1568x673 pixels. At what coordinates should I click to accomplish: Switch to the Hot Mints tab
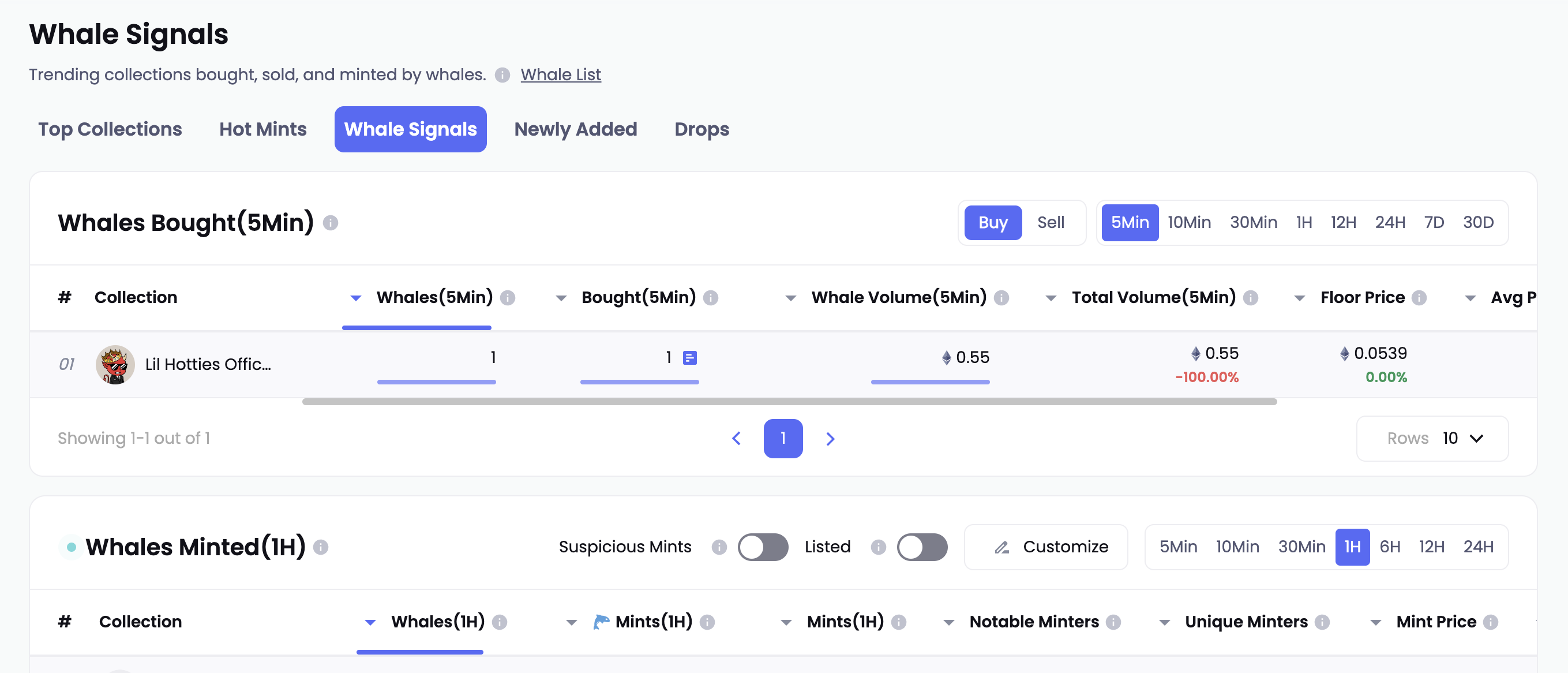point(262,129)
